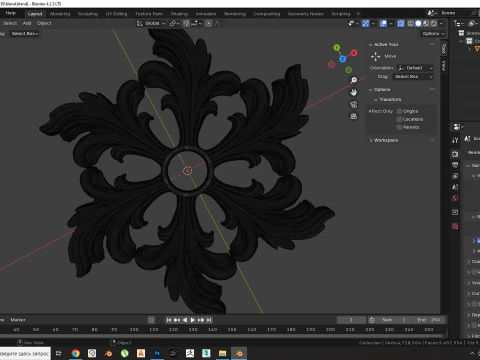Open the viewport shading options dropdown arrow

(441, 23)
